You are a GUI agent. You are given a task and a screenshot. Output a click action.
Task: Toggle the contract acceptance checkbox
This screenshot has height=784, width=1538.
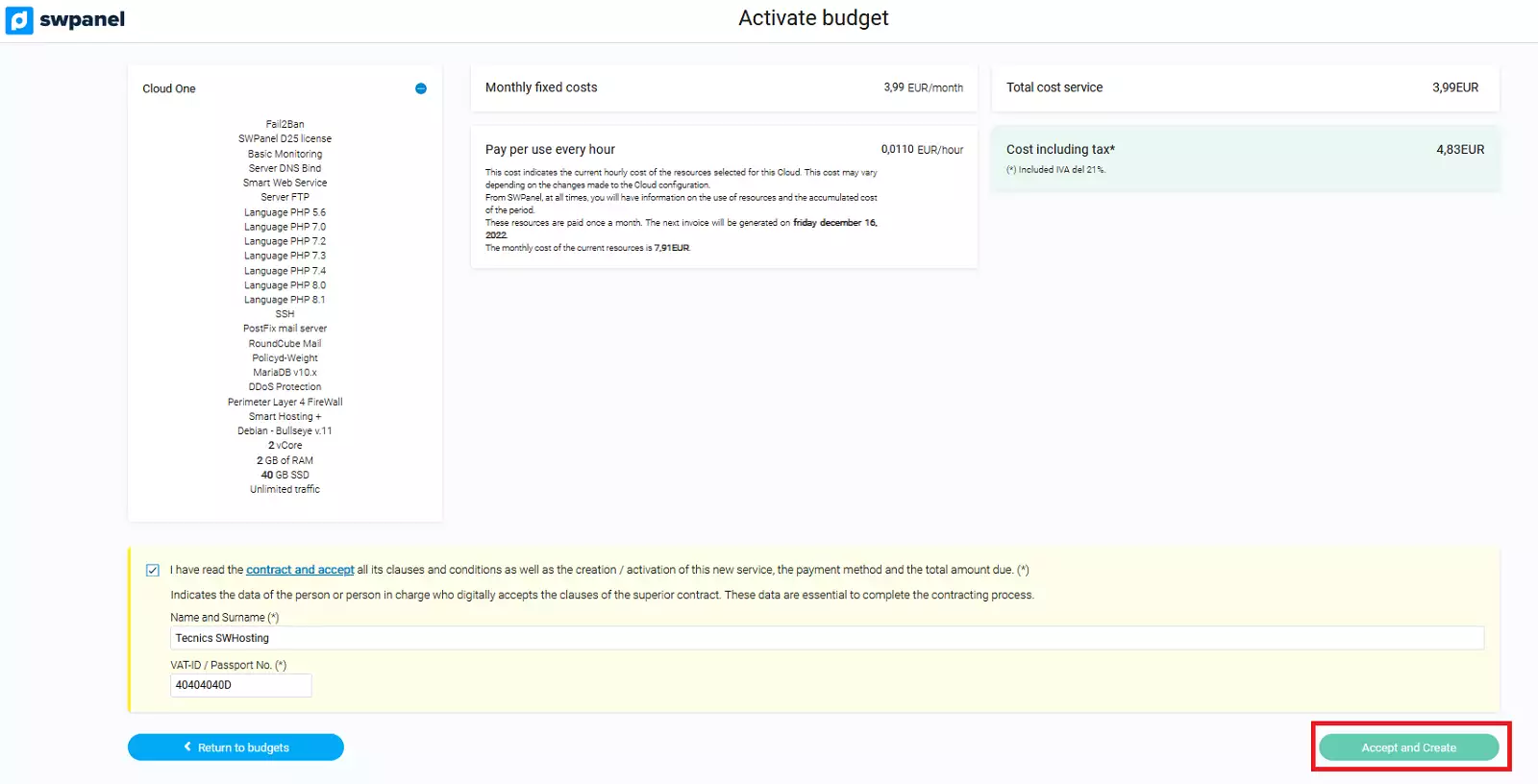point(153,570)
